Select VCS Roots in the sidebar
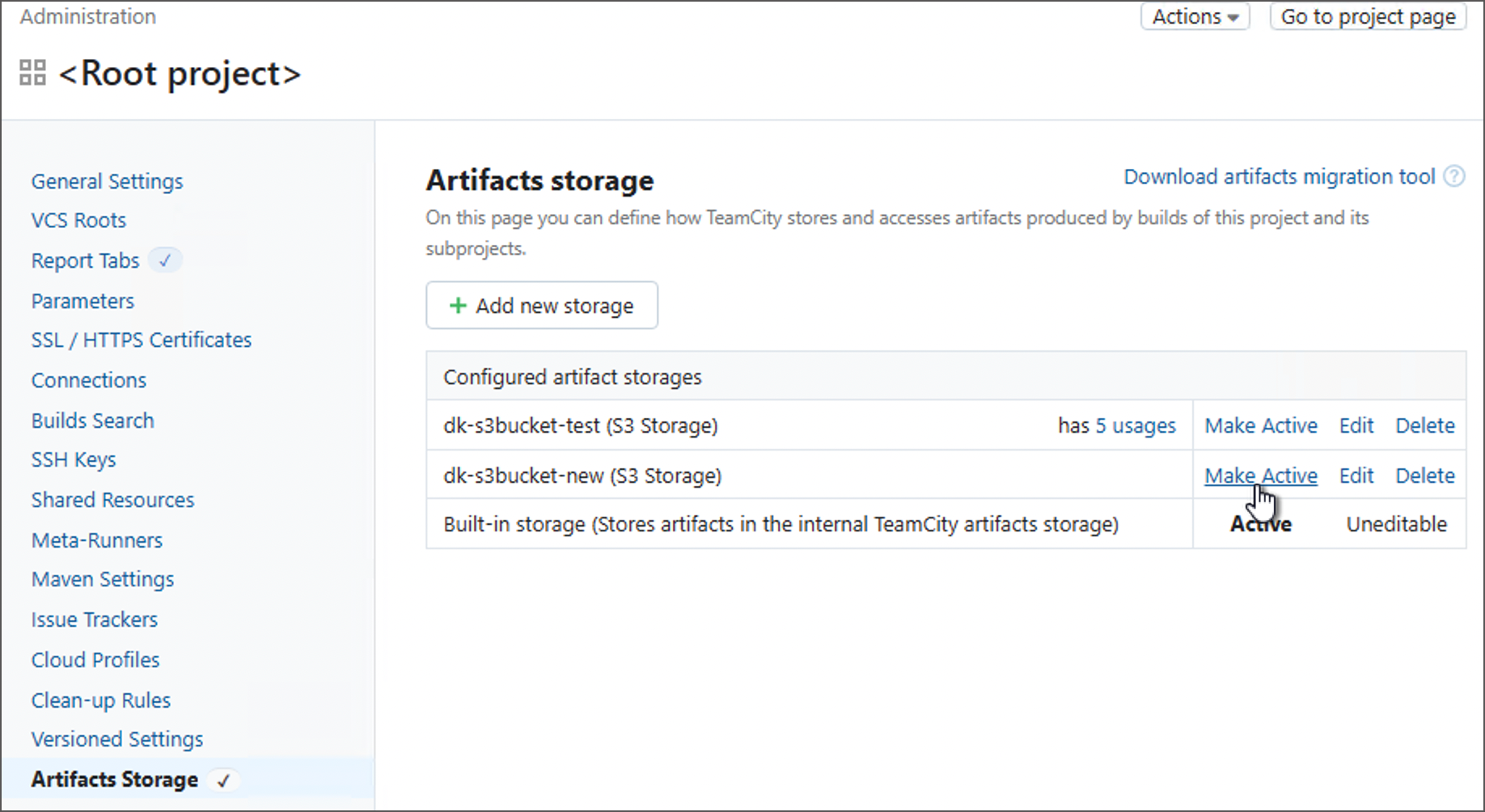This screenshot has height=812, width=1485. 78,220
